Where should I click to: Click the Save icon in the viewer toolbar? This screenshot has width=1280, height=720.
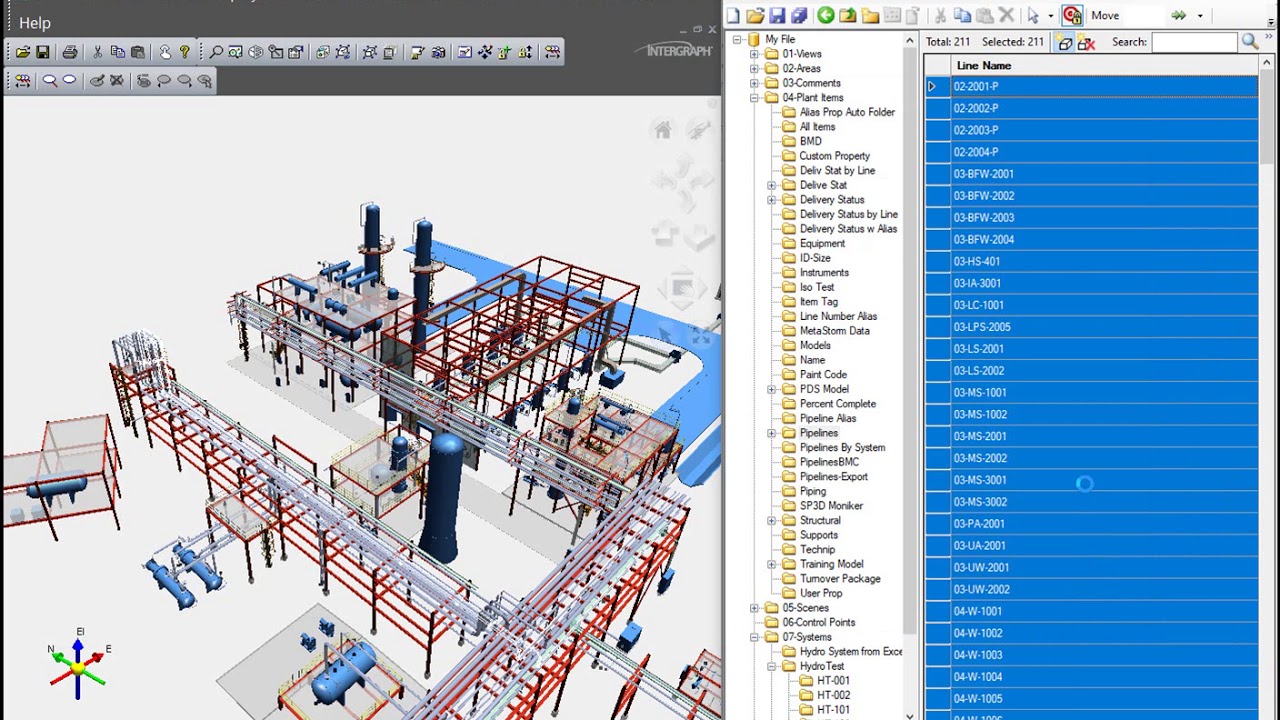(43, 52)
